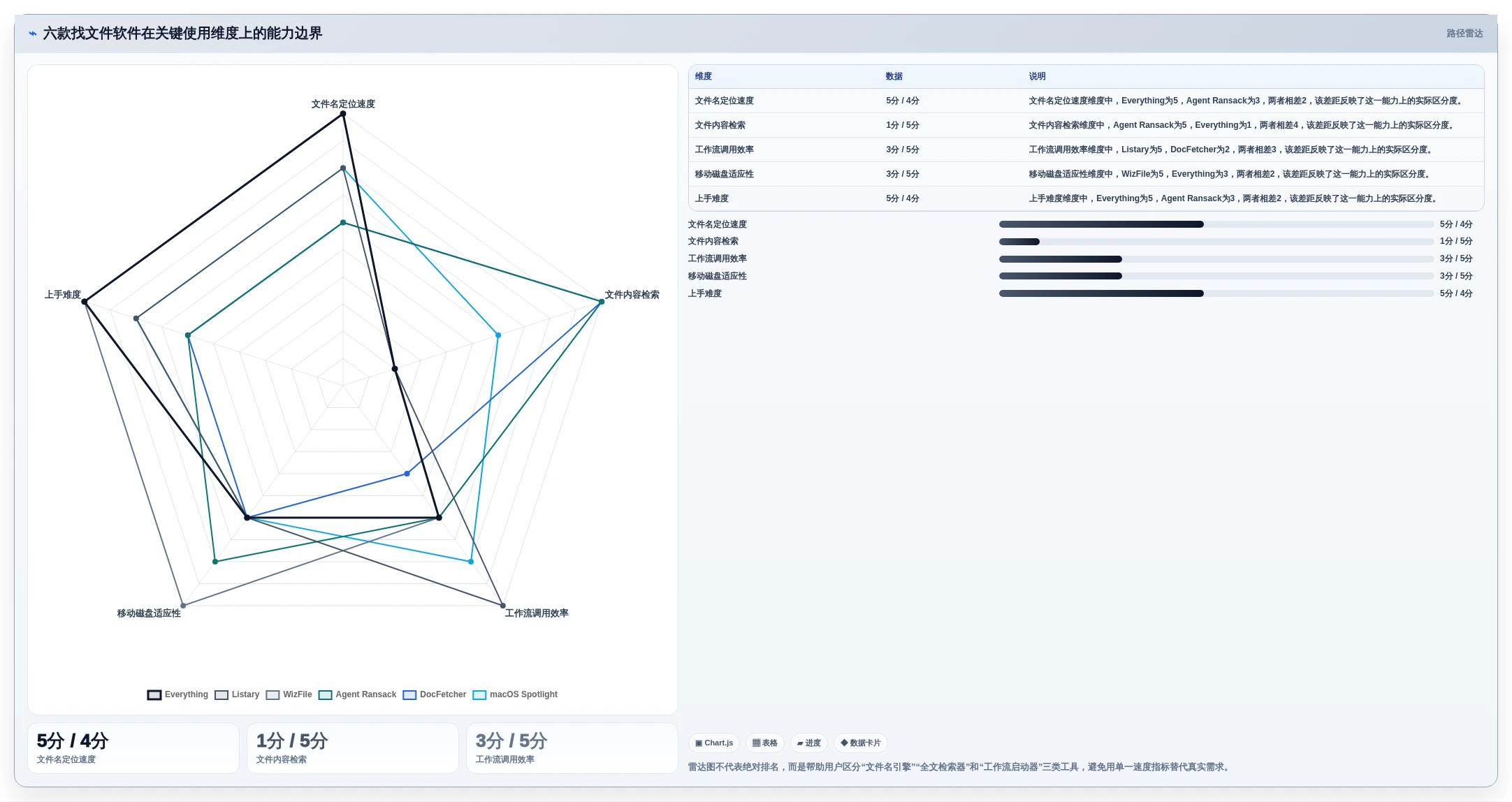Click the 上手难度 progress bar
Image resolution: width=1512 pixels, height=802 pixels.
(x=1216, y=293)
